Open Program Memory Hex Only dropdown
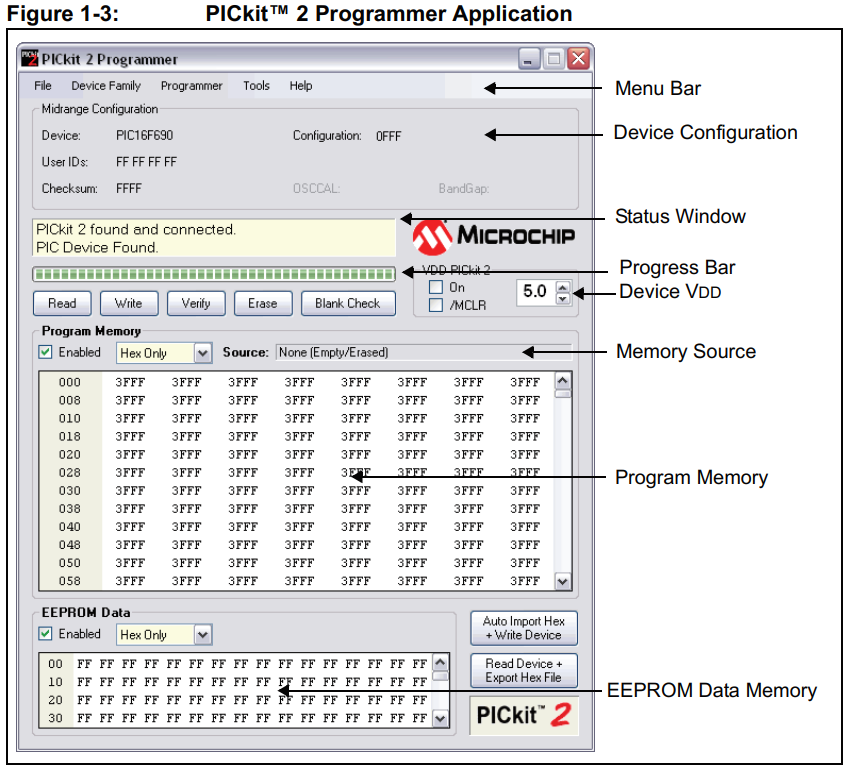This screenshot has height=778, width=859. pyautogui.click(x=203, y=353)
